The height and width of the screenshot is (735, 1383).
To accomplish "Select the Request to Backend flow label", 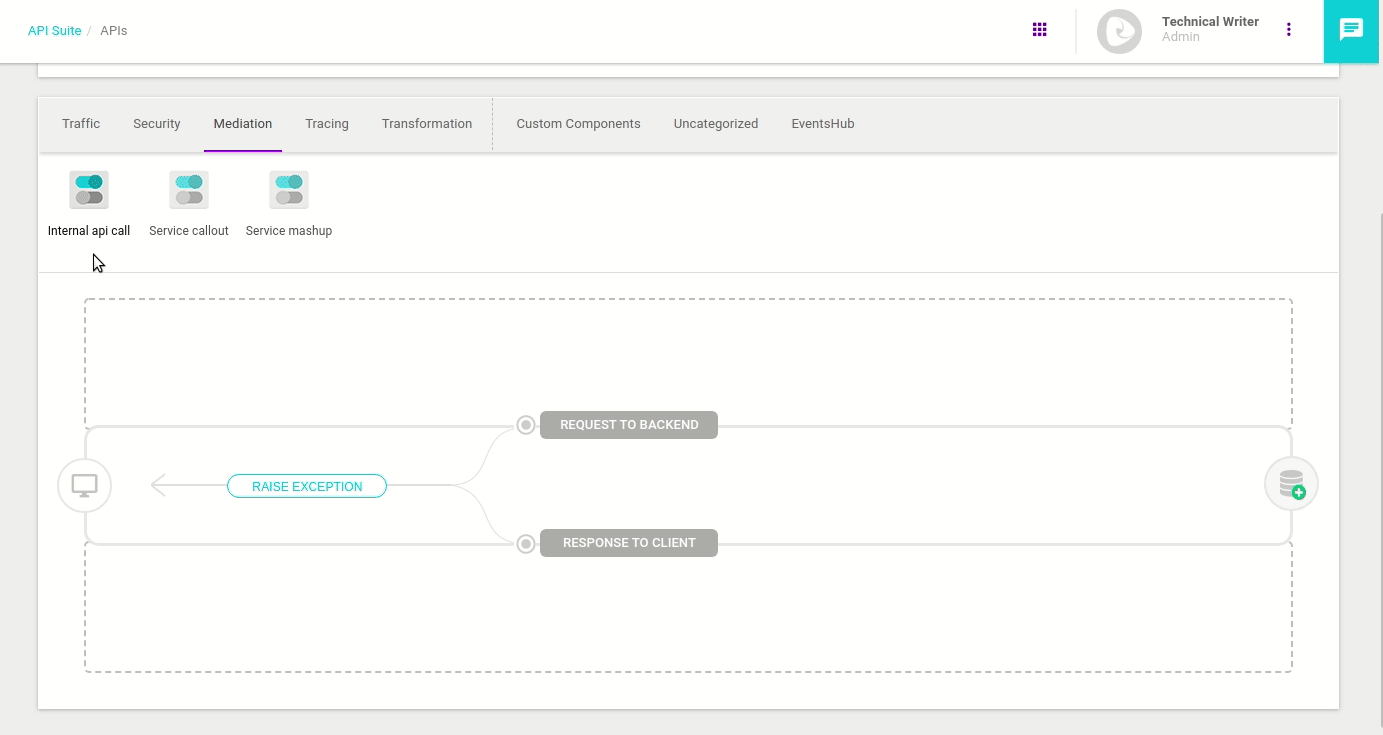I will (629, 424).
